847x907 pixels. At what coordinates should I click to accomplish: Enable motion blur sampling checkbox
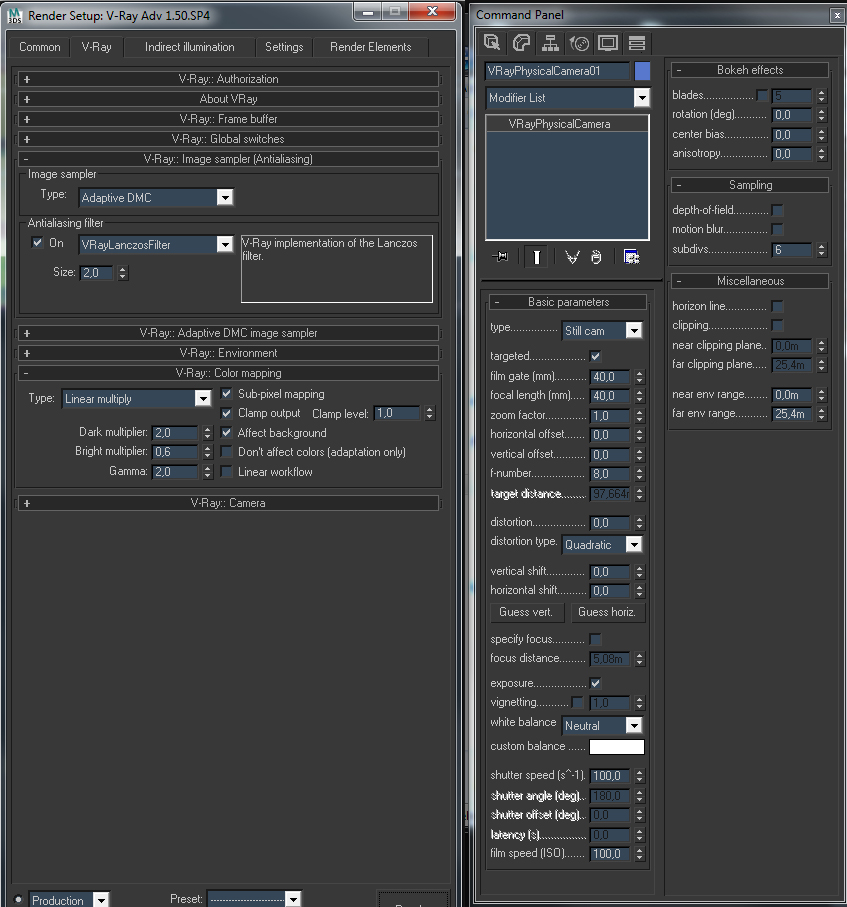[778, 230]
